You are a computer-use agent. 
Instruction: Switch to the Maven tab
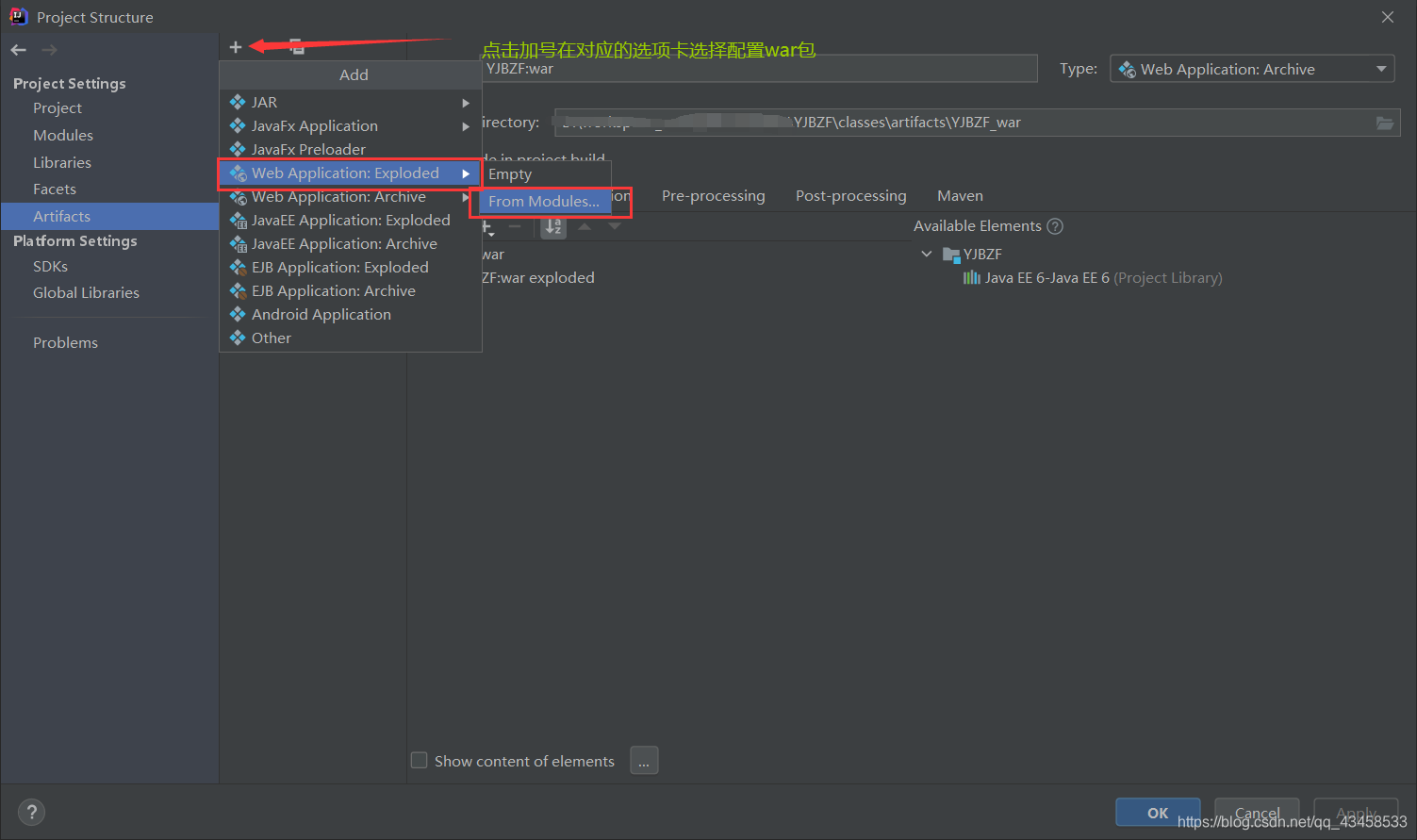coord(960,196)
